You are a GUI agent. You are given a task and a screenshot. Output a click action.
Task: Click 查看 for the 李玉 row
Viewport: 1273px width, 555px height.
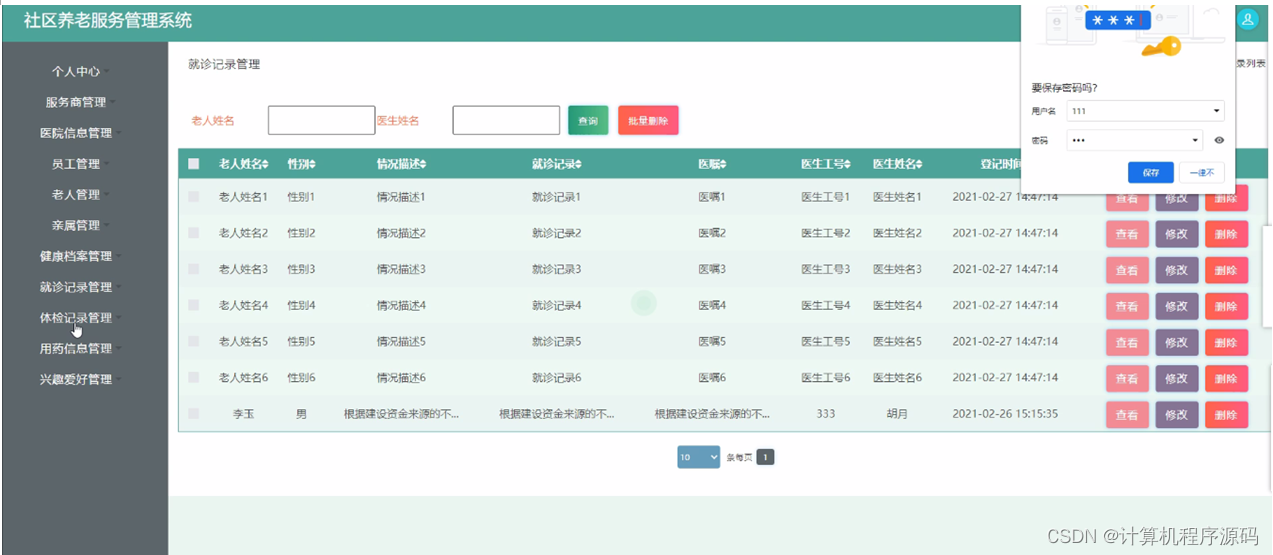pyautogui.click(x=1127, y=414)
